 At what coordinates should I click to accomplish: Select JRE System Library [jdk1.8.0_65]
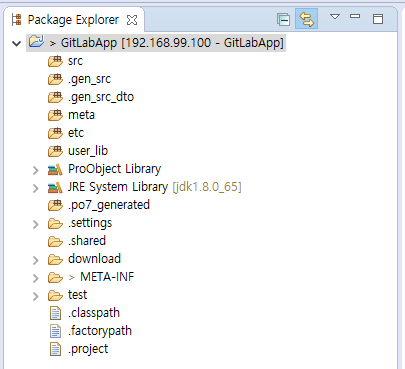coord(155,187)
